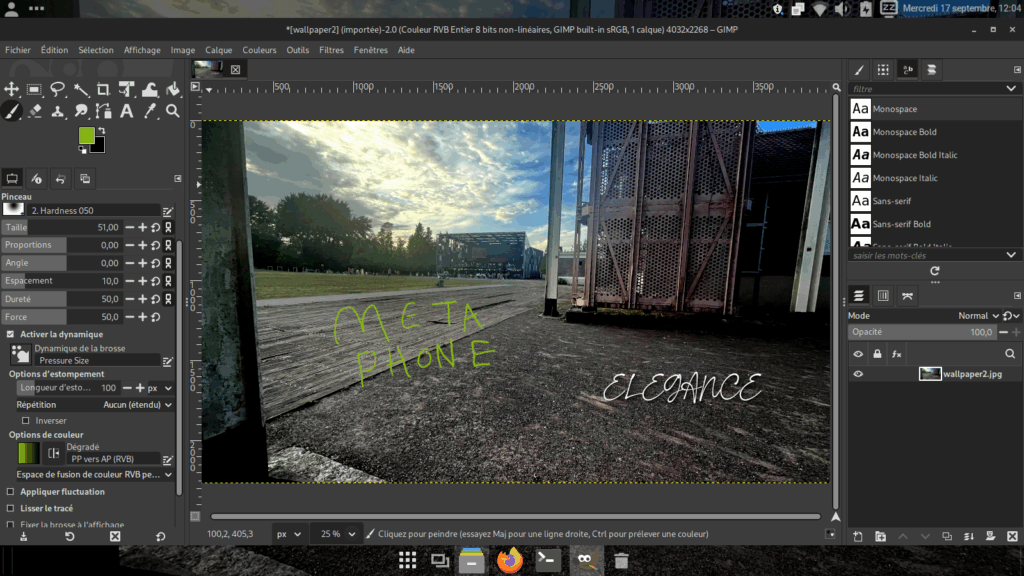Screen dimensions: 1024x576
Task: Select the Bucket Fill tool
Action: tap(172, 89)
